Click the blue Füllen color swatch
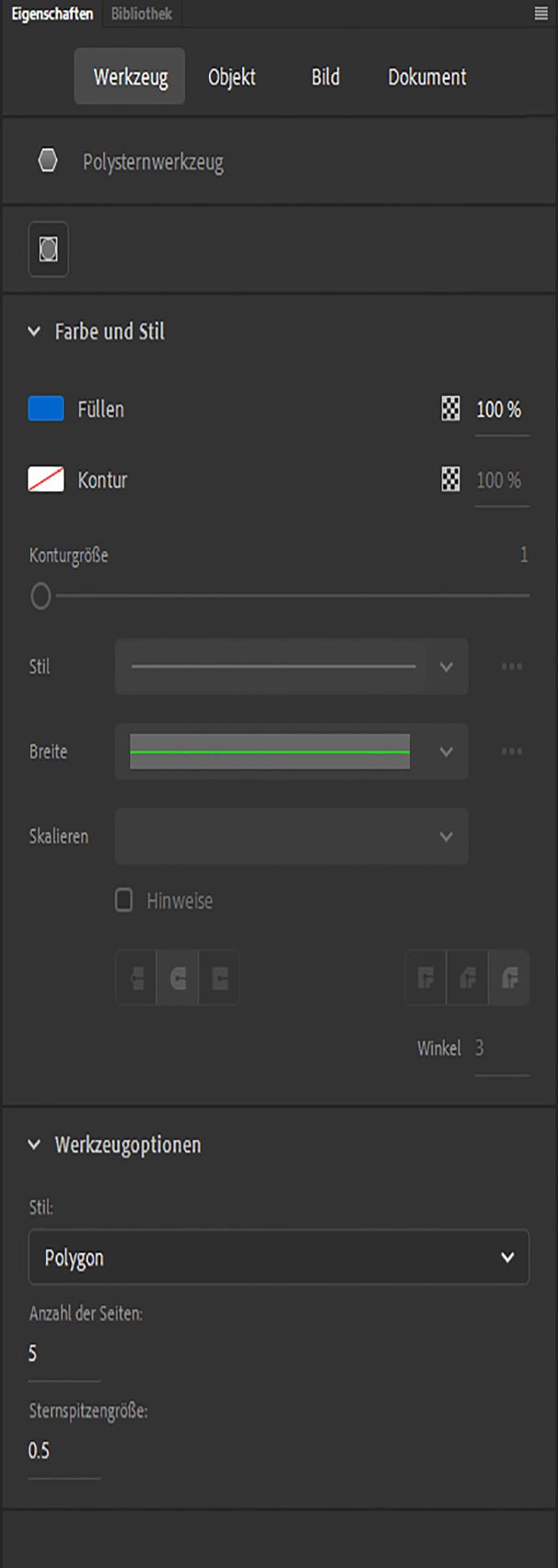 point(46,409)
